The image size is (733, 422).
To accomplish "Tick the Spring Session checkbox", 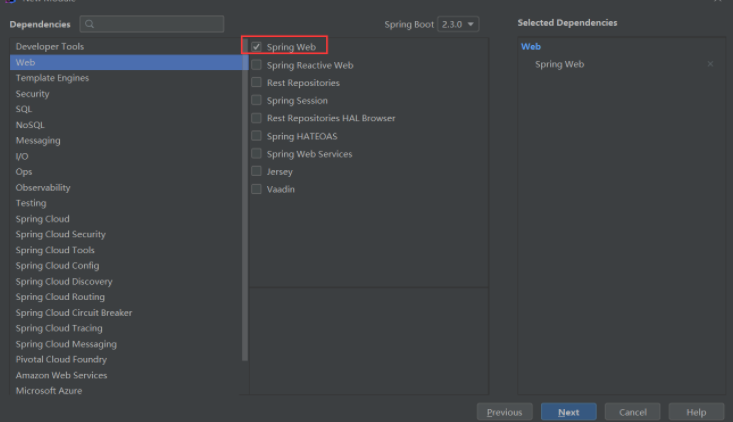I will (256, 100).
